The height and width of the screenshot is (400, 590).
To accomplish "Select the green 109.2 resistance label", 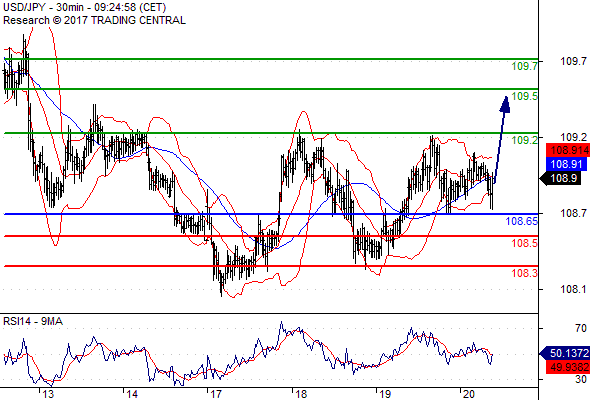I will (x=524, y=140).
